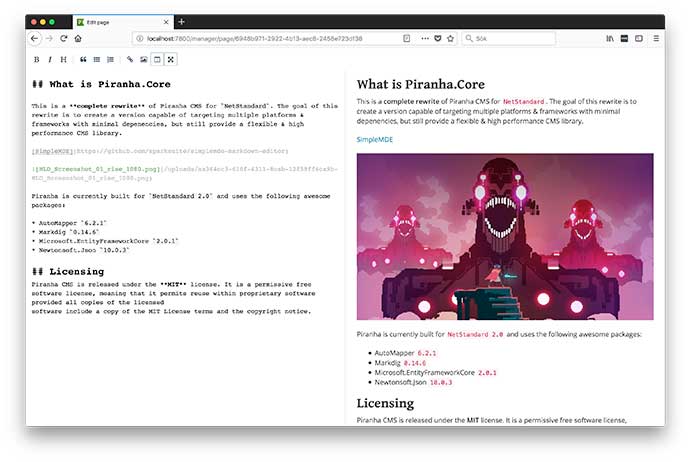
Task: Create a numbered list
Action: [110, 60]
